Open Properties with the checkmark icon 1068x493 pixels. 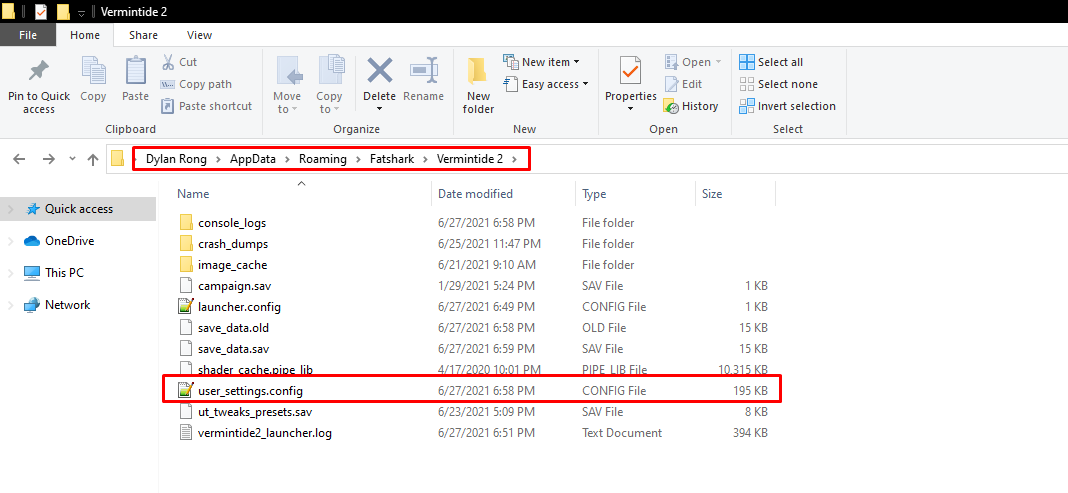pyautogui.click(x=630, y=73)
